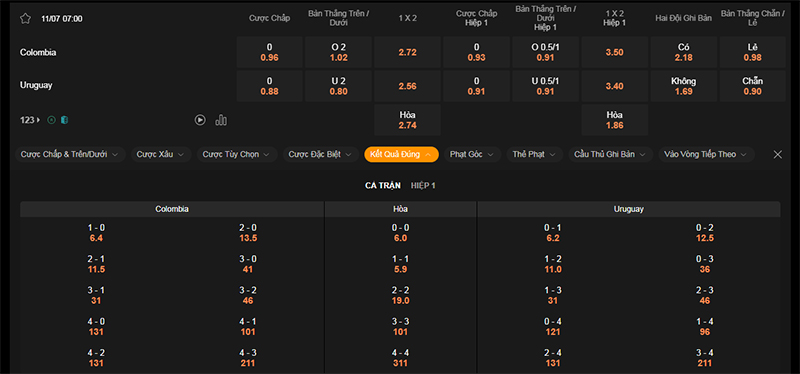The image size is (800, 374).
Task: Select Colombia handicap 0 at 0.96
Action: [269, 52]
